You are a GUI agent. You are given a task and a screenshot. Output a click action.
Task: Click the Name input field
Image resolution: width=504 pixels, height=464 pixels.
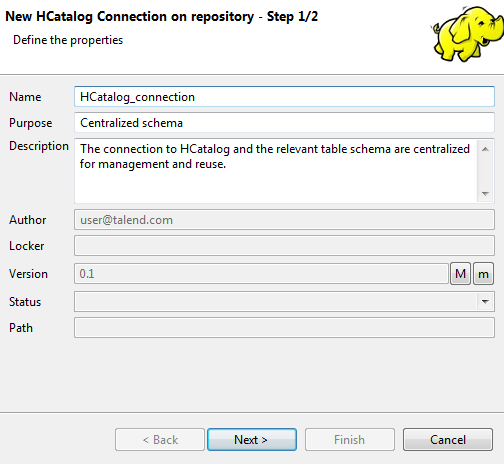(284, 97)
